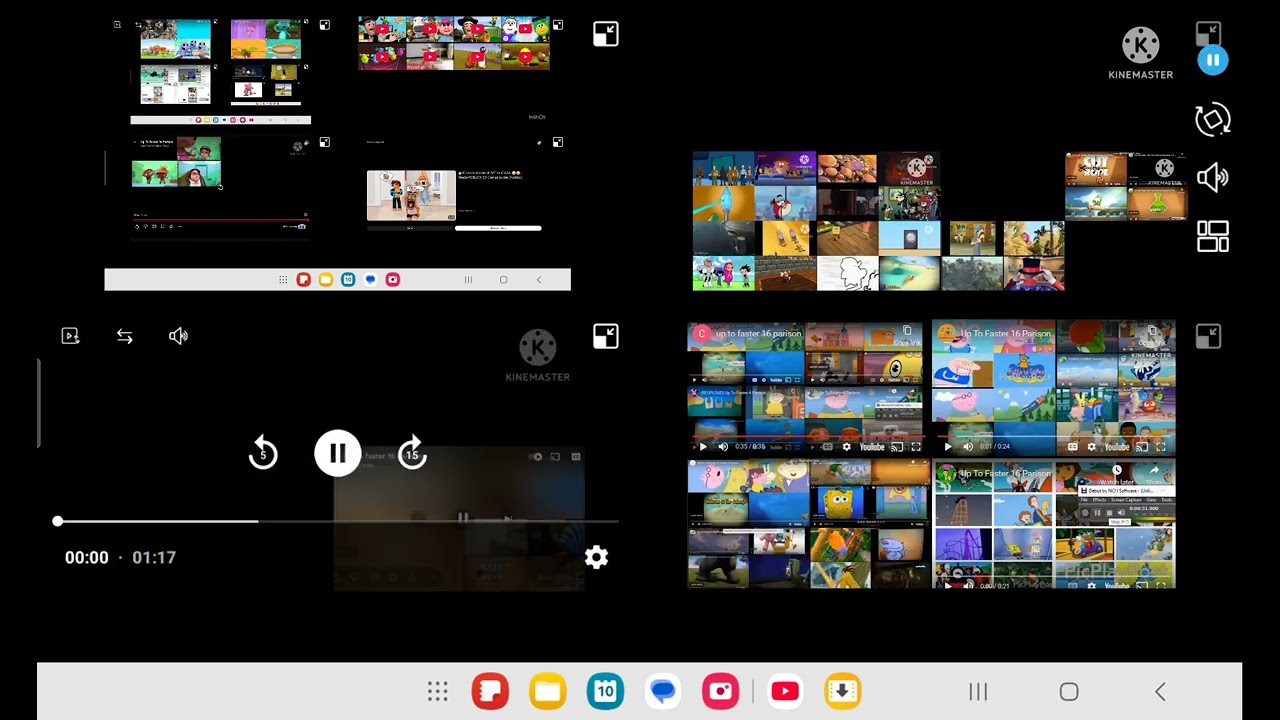Open the blue Messages app in the taskbar
The image size is (1280, 720).
(662, 691)
